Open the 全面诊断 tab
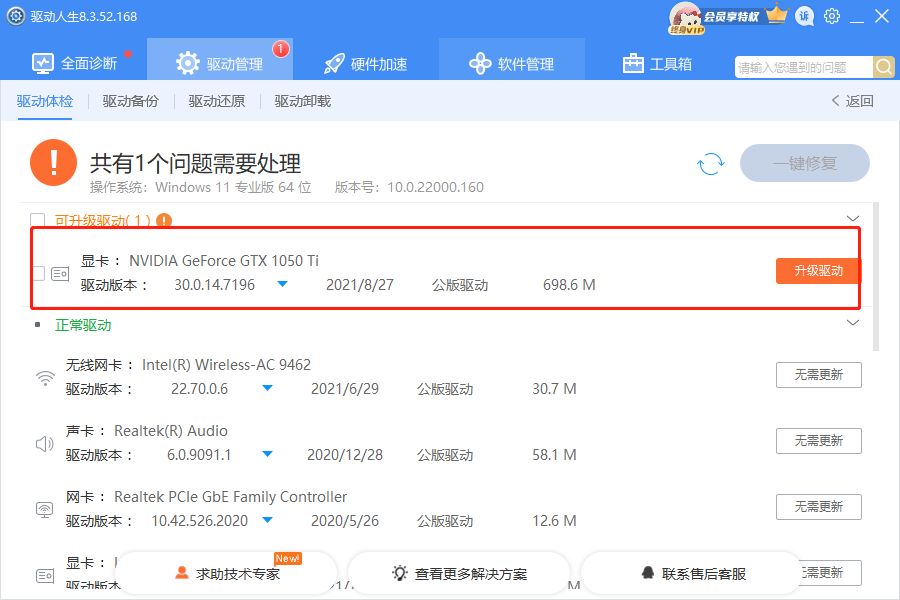This screenshot has height=600, width=900. point(75,63)
